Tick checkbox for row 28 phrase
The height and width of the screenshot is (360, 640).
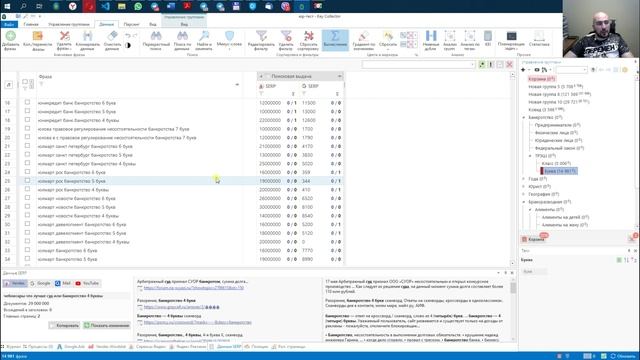click(27, 207)
